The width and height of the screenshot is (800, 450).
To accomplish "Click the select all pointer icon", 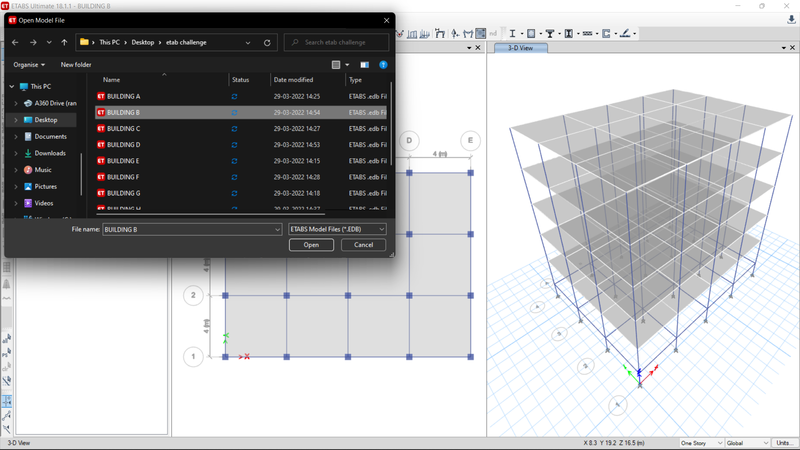I will point(7,339).
